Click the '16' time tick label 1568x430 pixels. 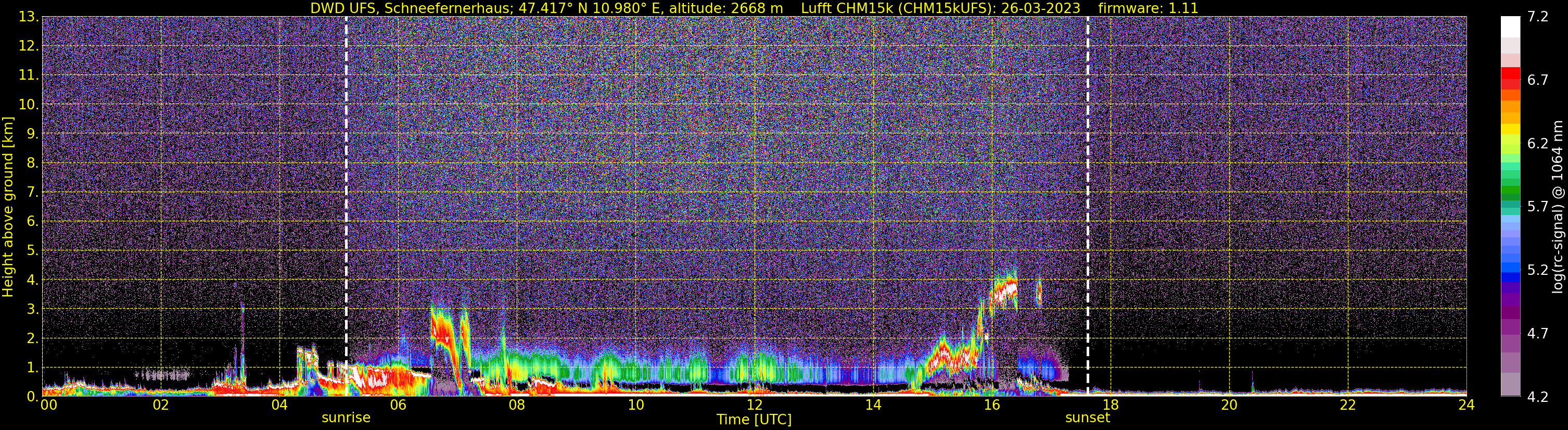click(x=991, y=405)
